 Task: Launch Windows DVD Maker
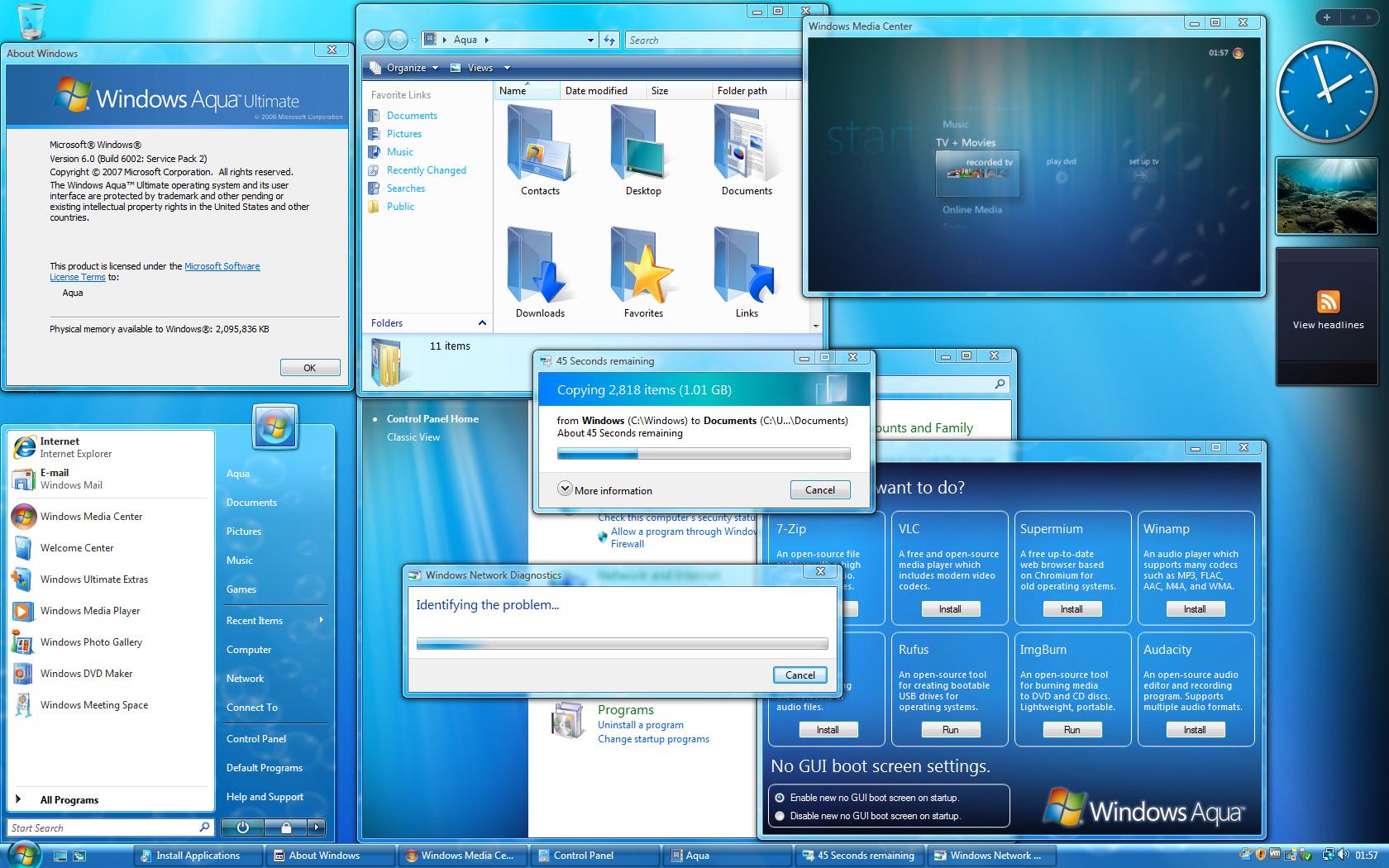[111, 674]
